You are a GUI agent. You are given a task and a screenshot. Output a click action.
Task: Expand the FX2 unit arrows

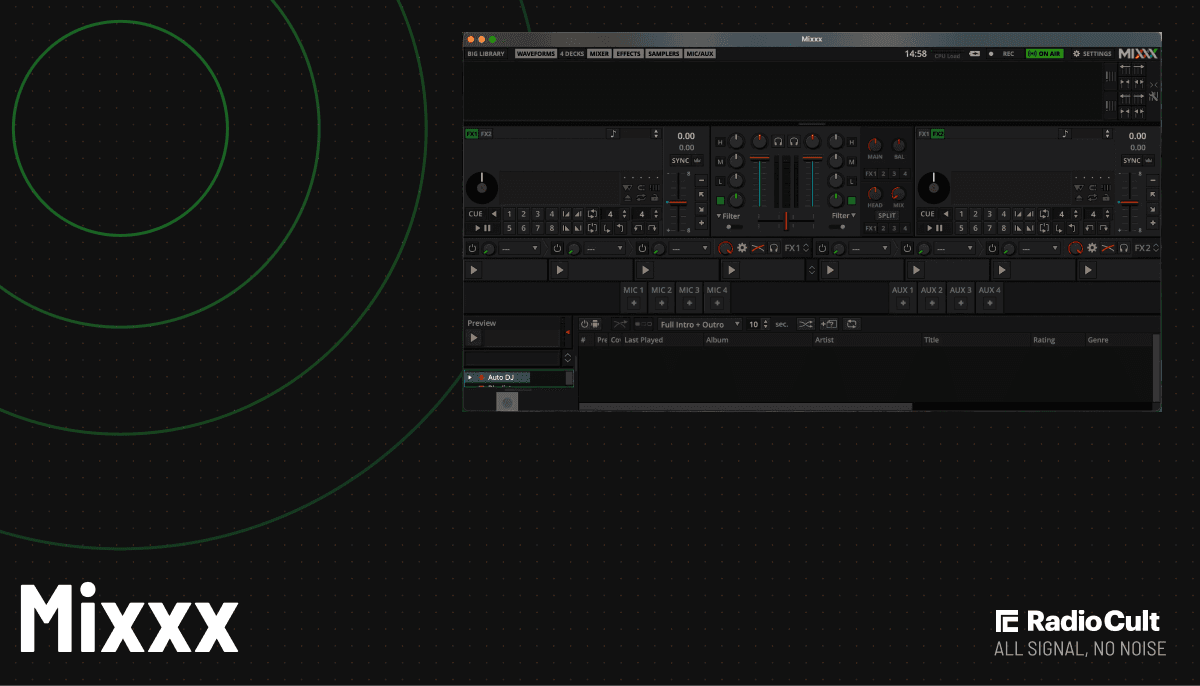tap(1156, 247)
